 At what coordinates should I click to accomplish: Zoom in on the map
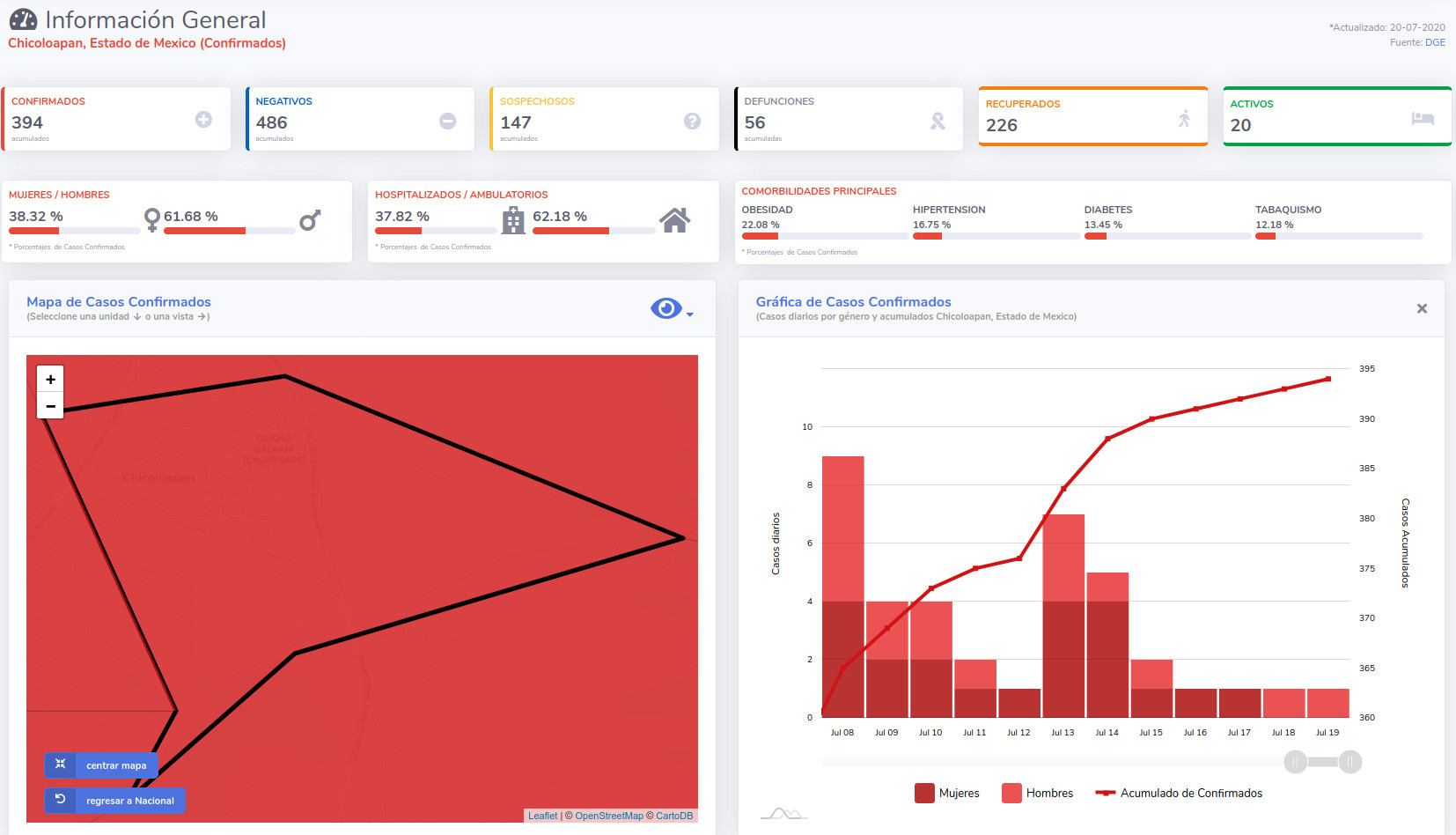point(50,379)
